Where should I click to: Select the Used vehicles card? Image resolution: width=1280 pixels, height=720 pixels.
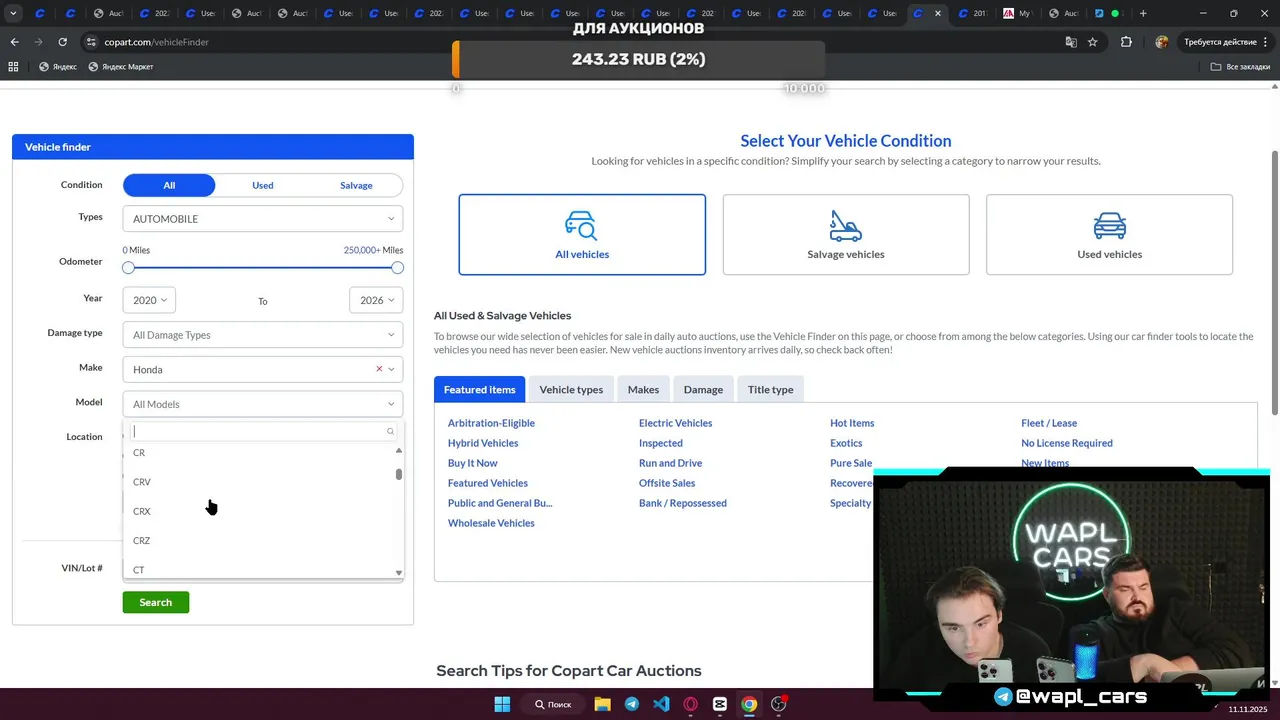(1109, 235)
